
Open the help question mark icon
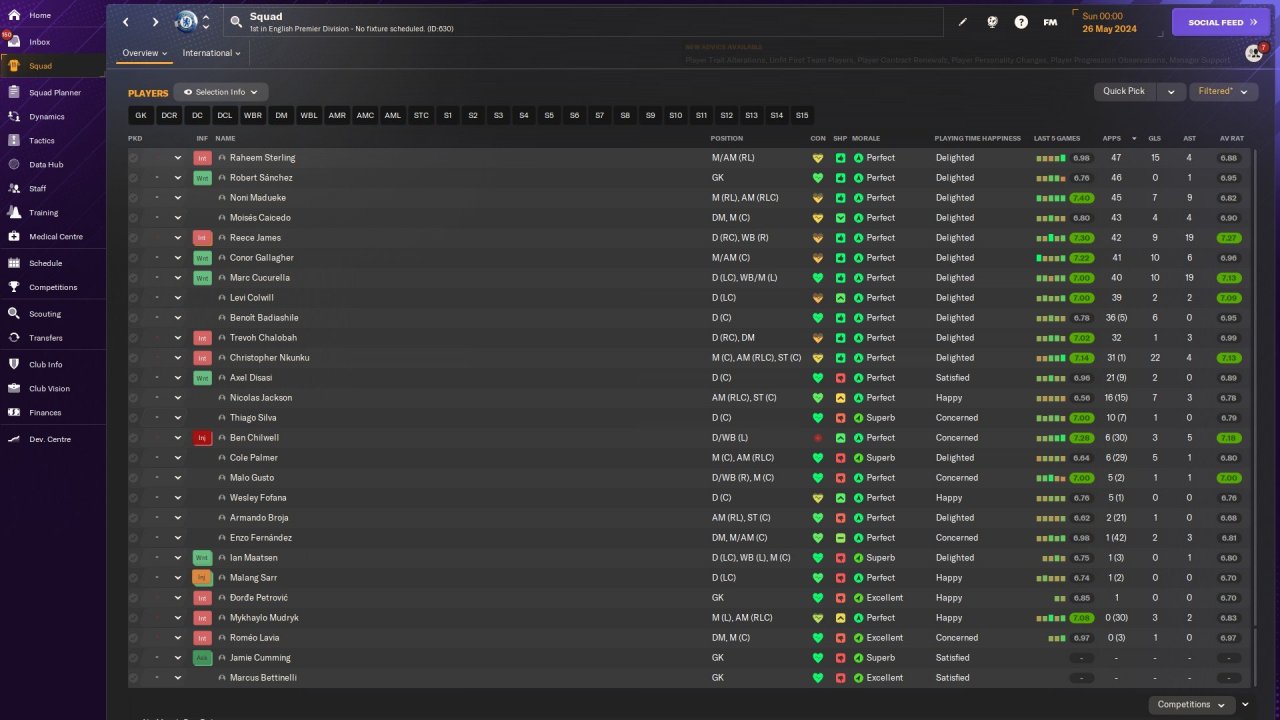coord(1021,22)
